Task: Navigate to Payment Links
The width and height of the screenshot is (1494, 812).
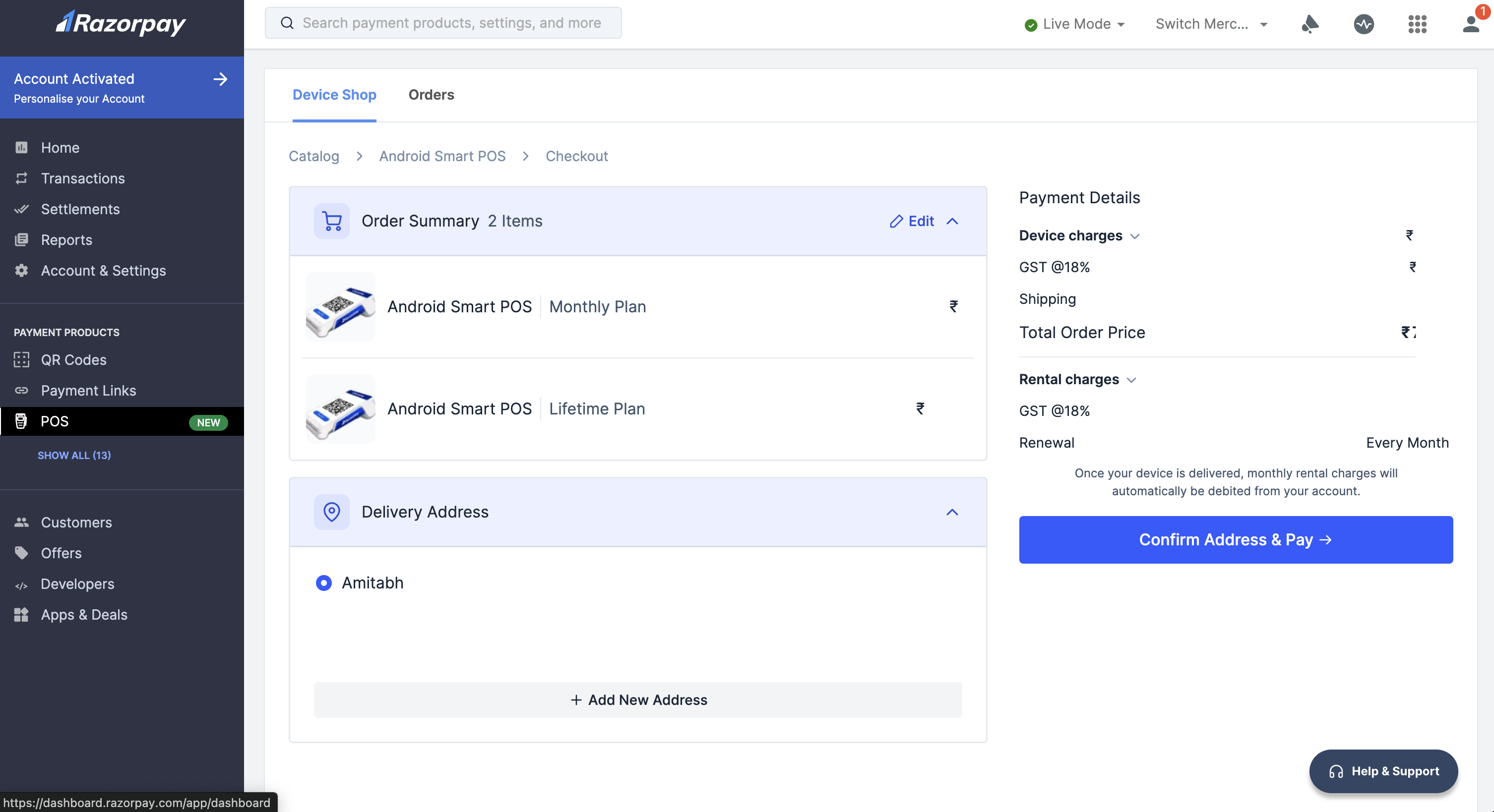Action: 88,390
